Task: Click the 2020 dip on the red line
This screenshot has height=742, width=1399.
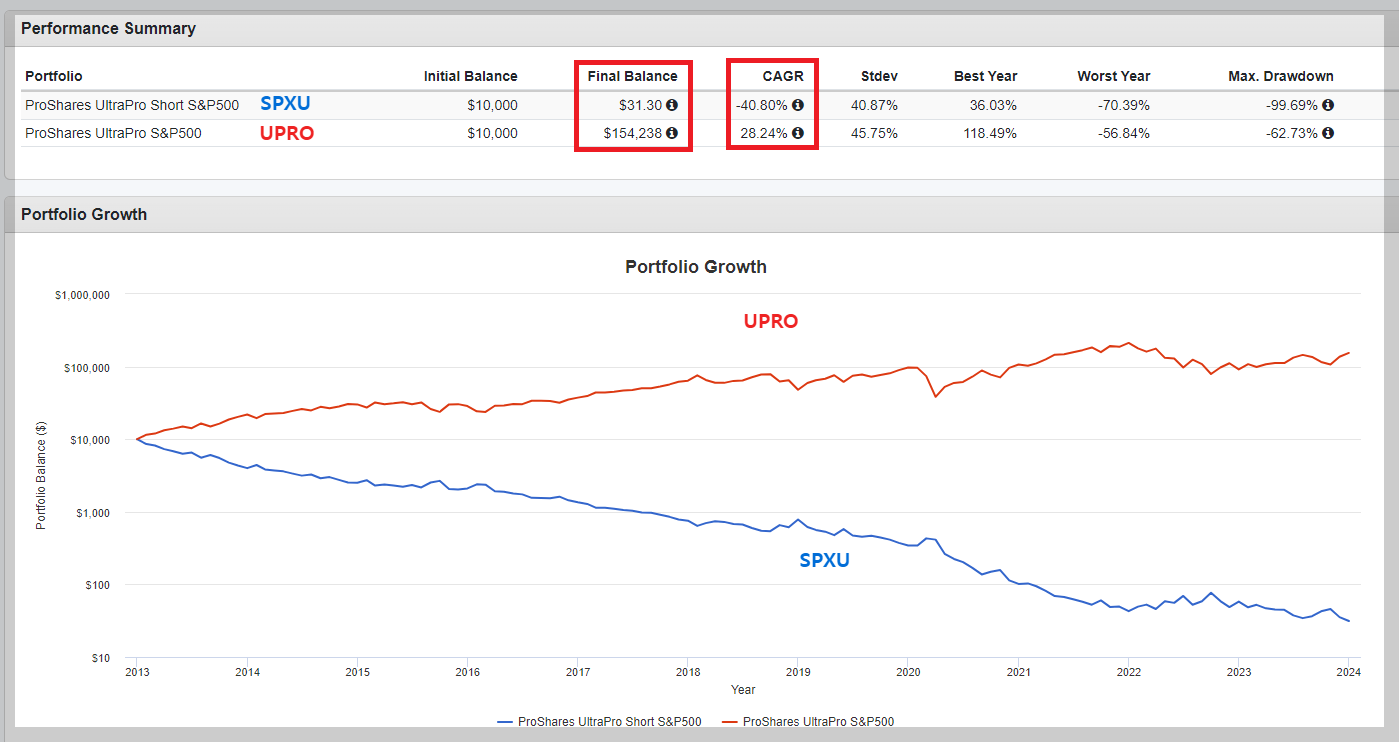Action: [936, 396]
